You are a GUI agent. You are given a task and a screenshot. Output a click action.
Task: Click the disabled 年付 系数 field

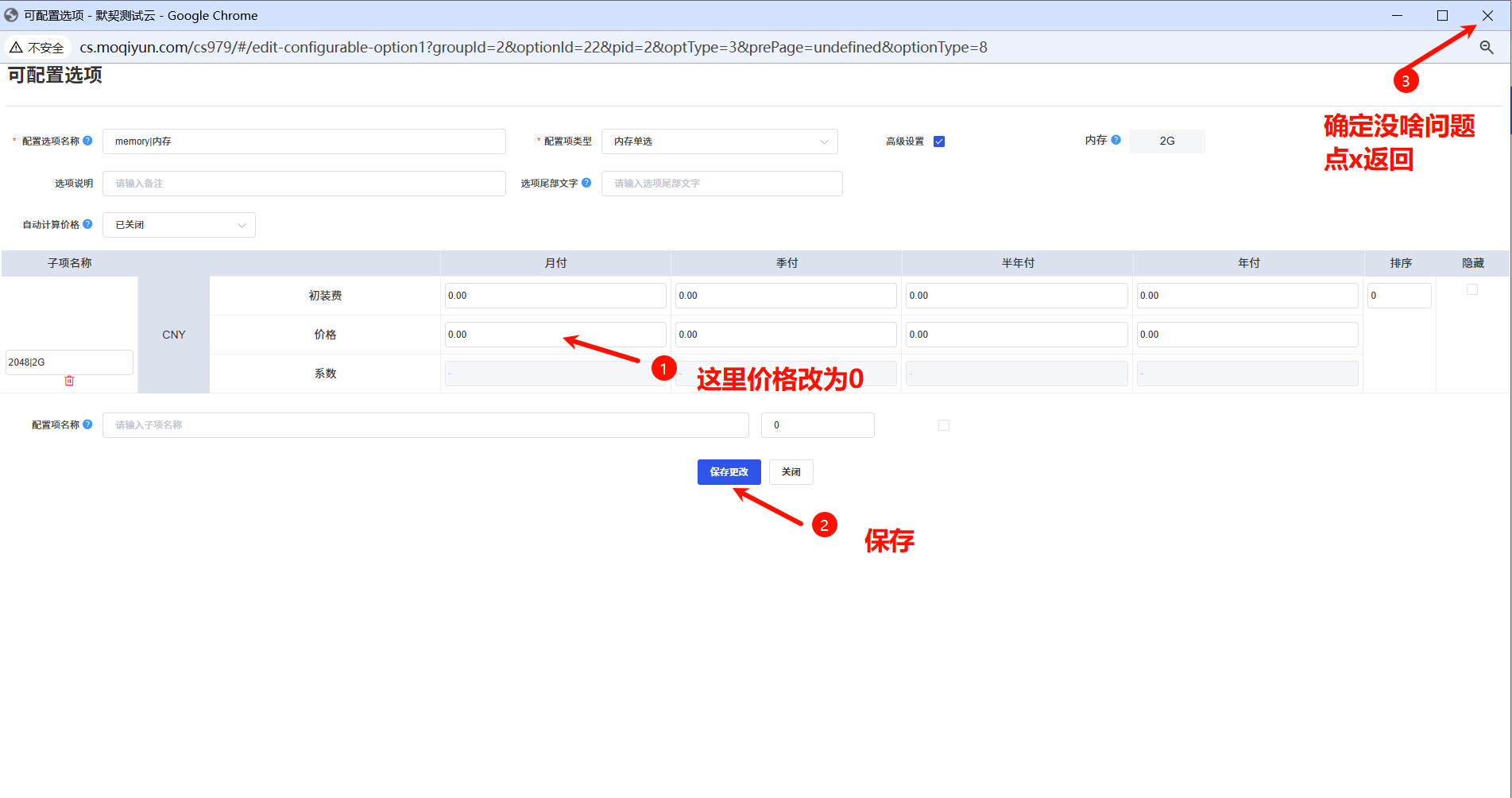tap(1247, 374)
